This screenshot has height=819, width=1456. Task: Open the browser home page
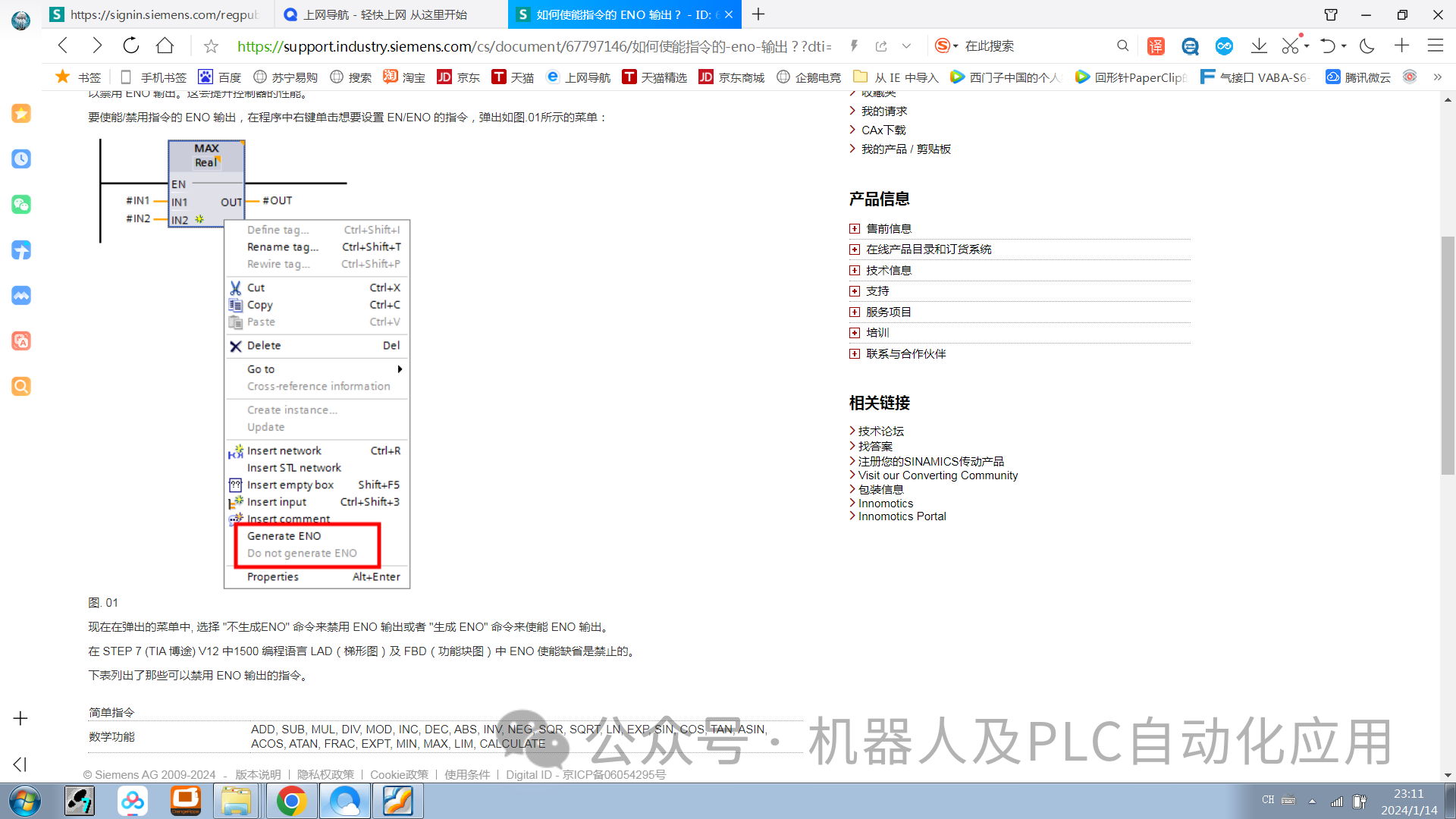[165, 46]
